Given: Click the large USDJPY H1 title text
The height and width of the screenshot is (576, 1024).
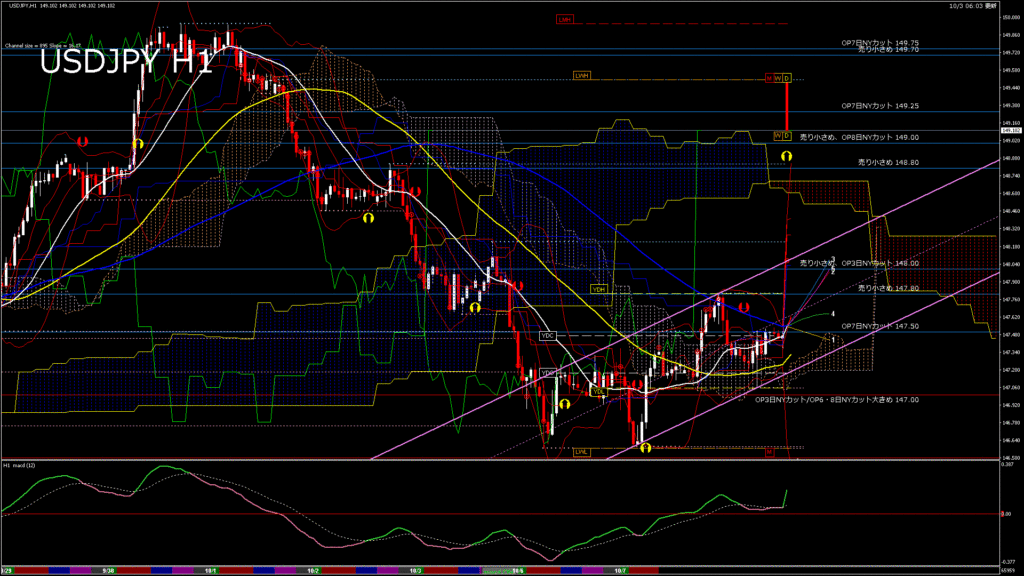Looking at the screenshot, I should (125, 62).
